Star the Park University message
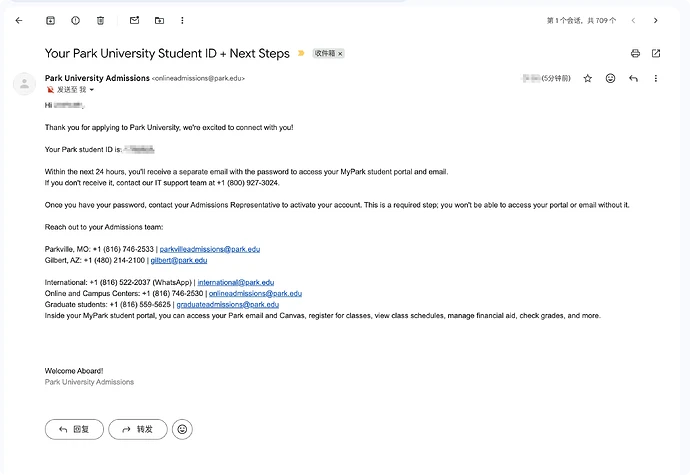The width and height of the screenshot is (690, 475). 587,78
